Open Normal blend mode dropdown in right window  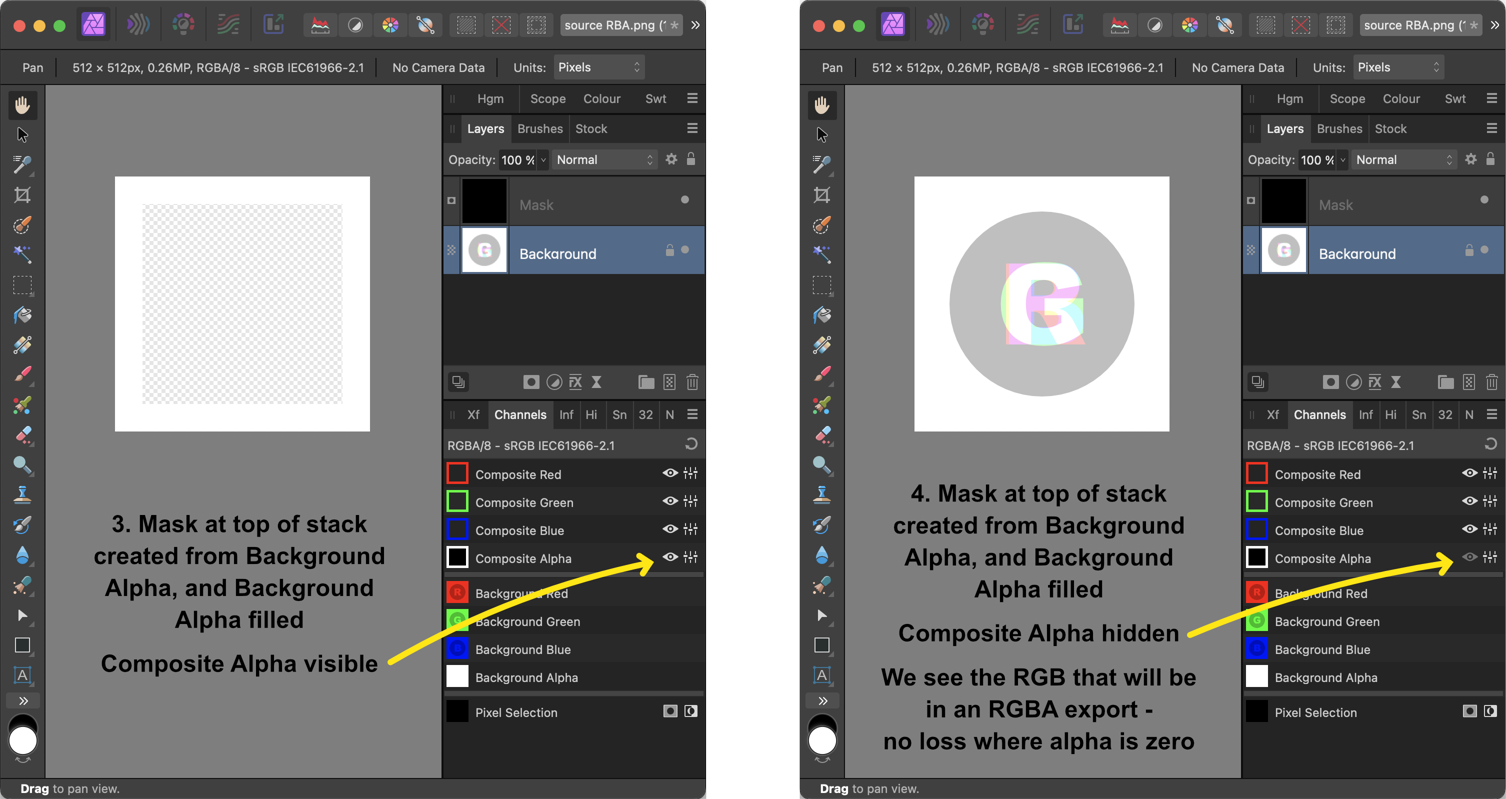click(1404, 160)
